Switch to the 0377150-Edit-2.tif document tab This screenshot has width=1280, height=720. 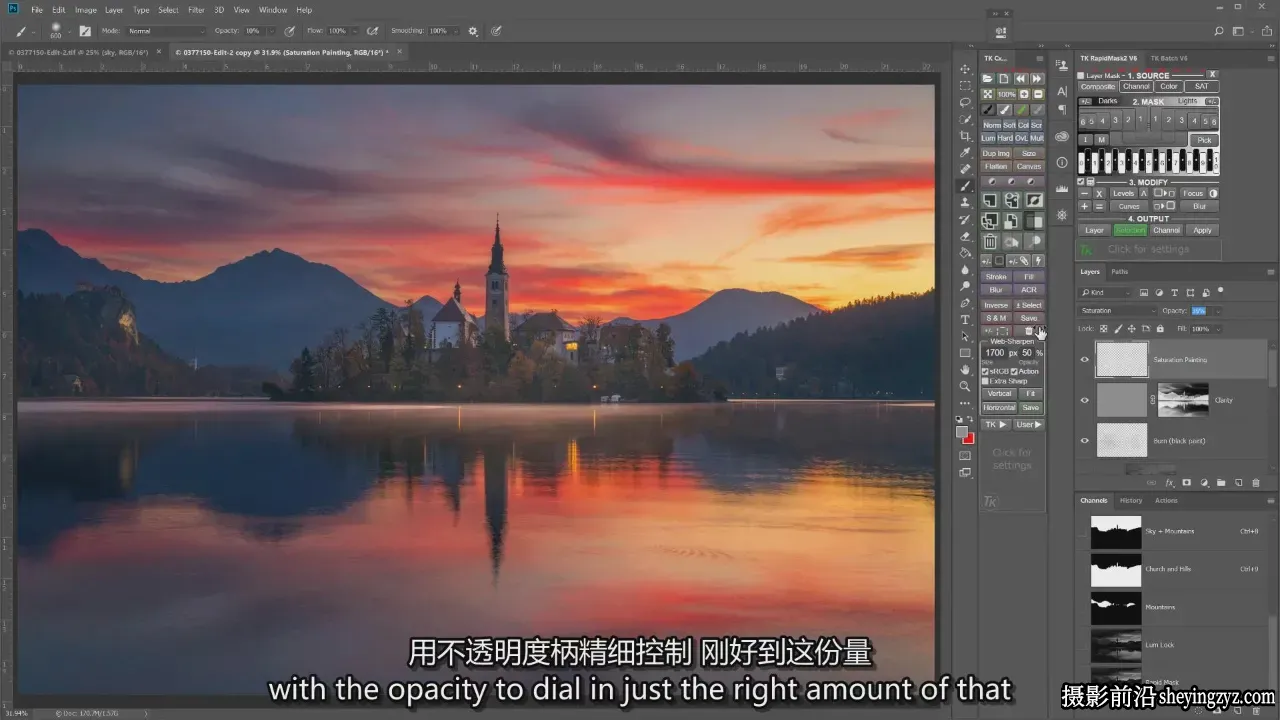click(x=77, y=51)
